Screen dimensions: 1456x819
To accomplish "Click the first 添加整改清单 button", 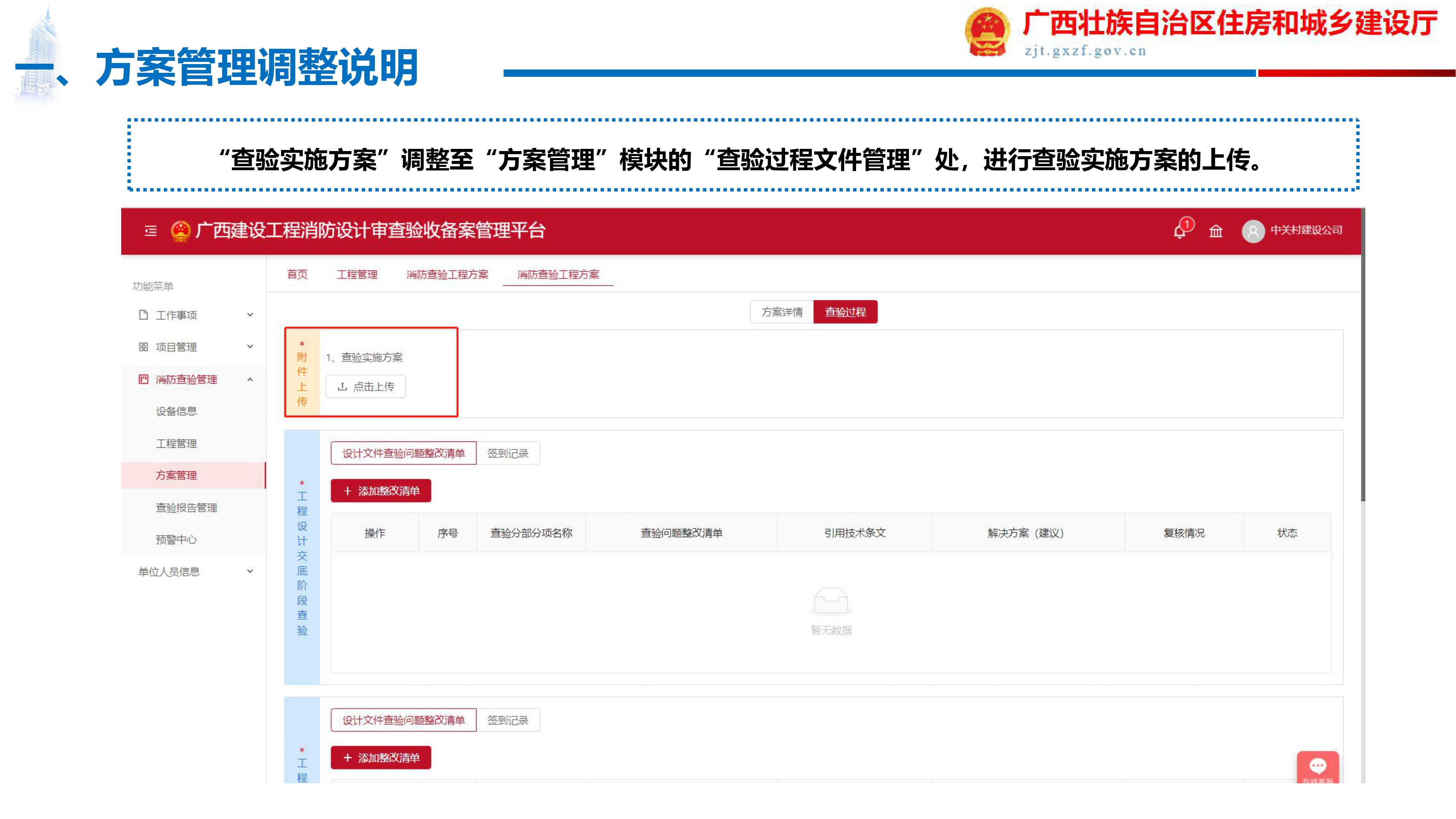I will (x=381, y=491).
